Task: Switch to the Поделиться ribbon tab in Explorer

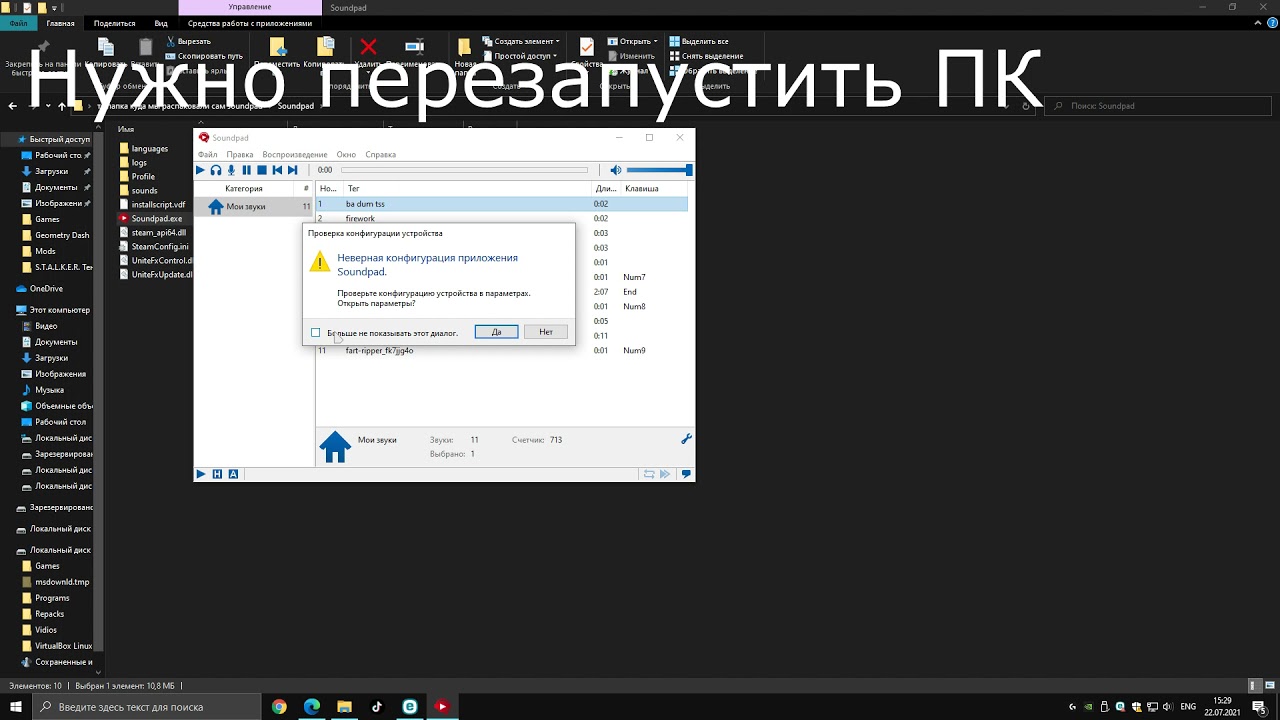Action: (x=114, y=23)
